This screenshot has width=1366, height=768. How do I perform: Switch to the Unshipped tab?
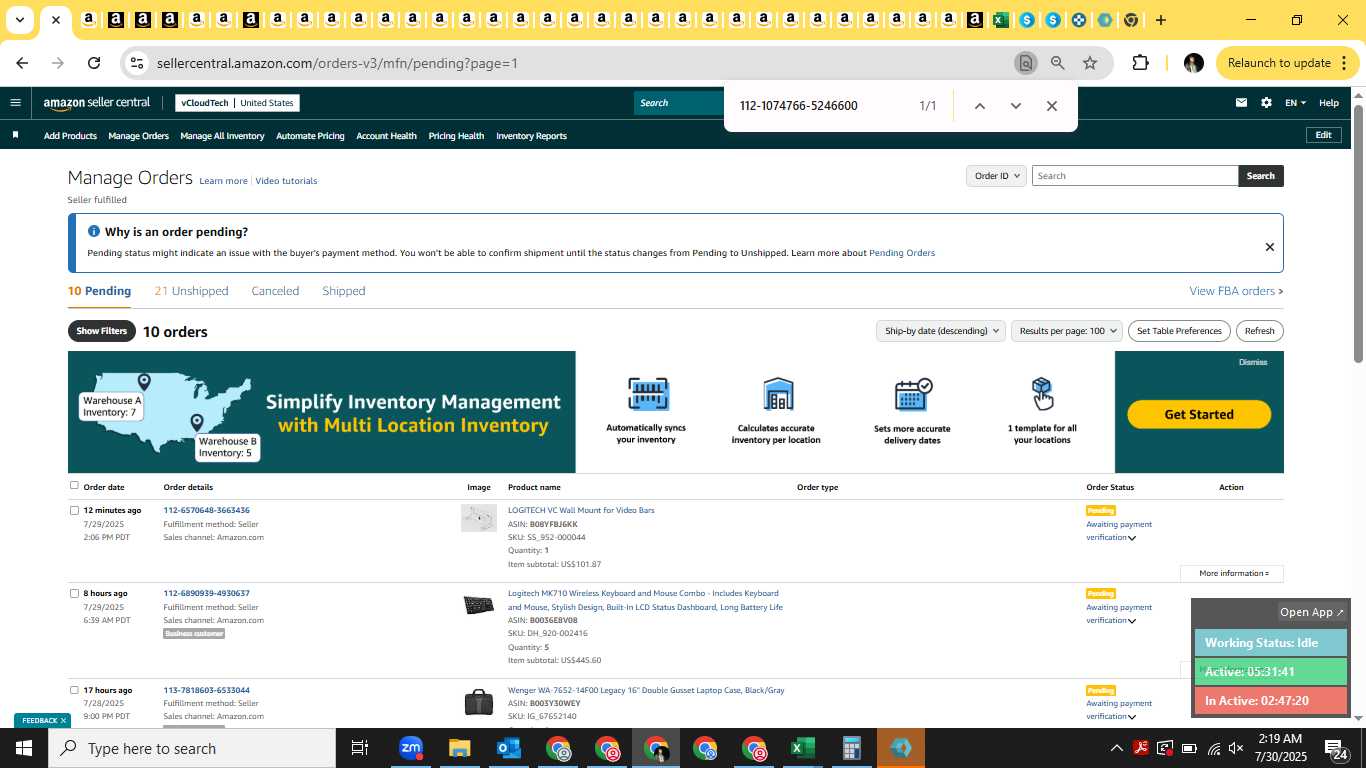pyautogui.click(x=191, y=291)
